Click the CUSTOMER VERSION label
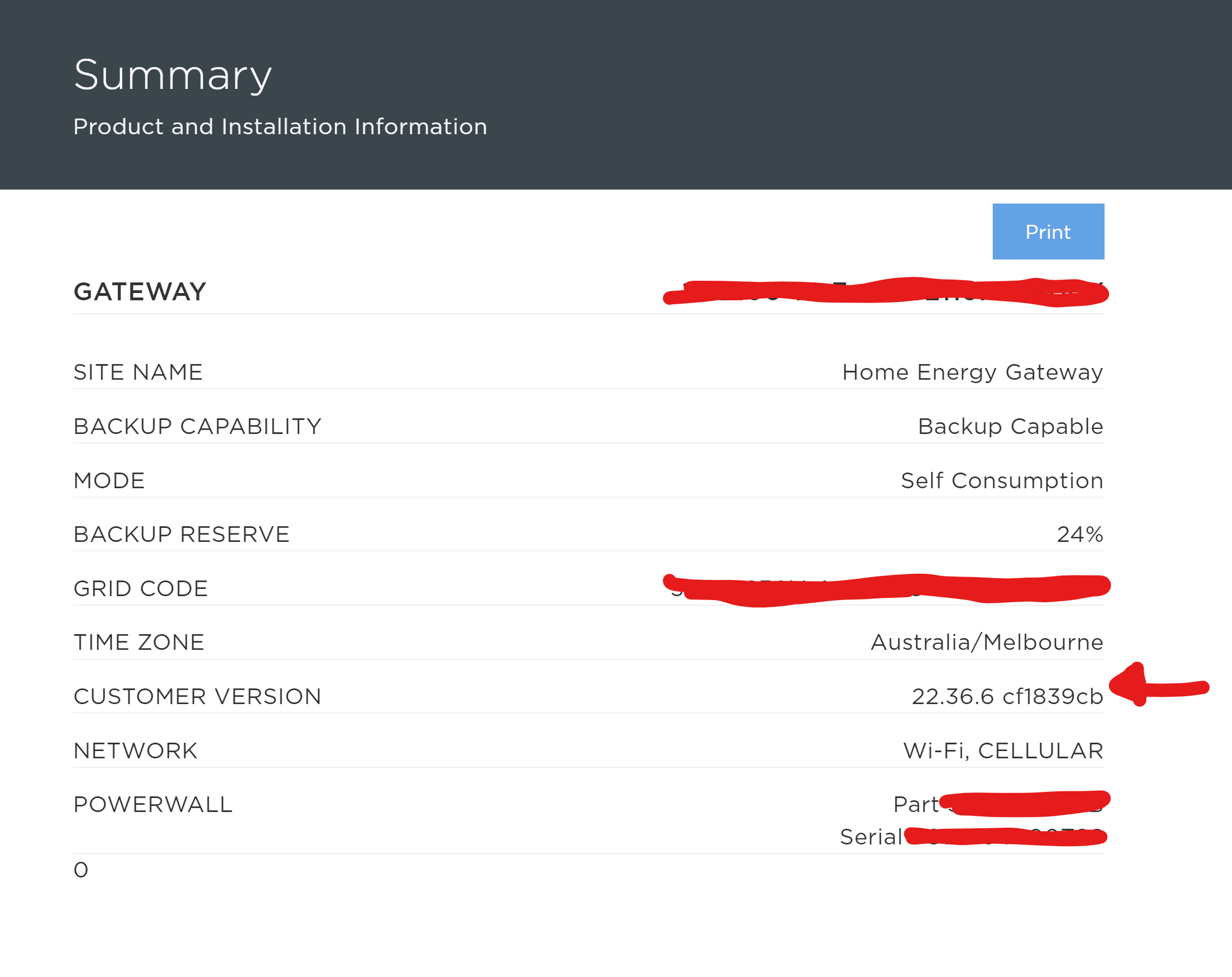Screen dimensions: 1232x977 pyautogui.click(x=197, y=695)
